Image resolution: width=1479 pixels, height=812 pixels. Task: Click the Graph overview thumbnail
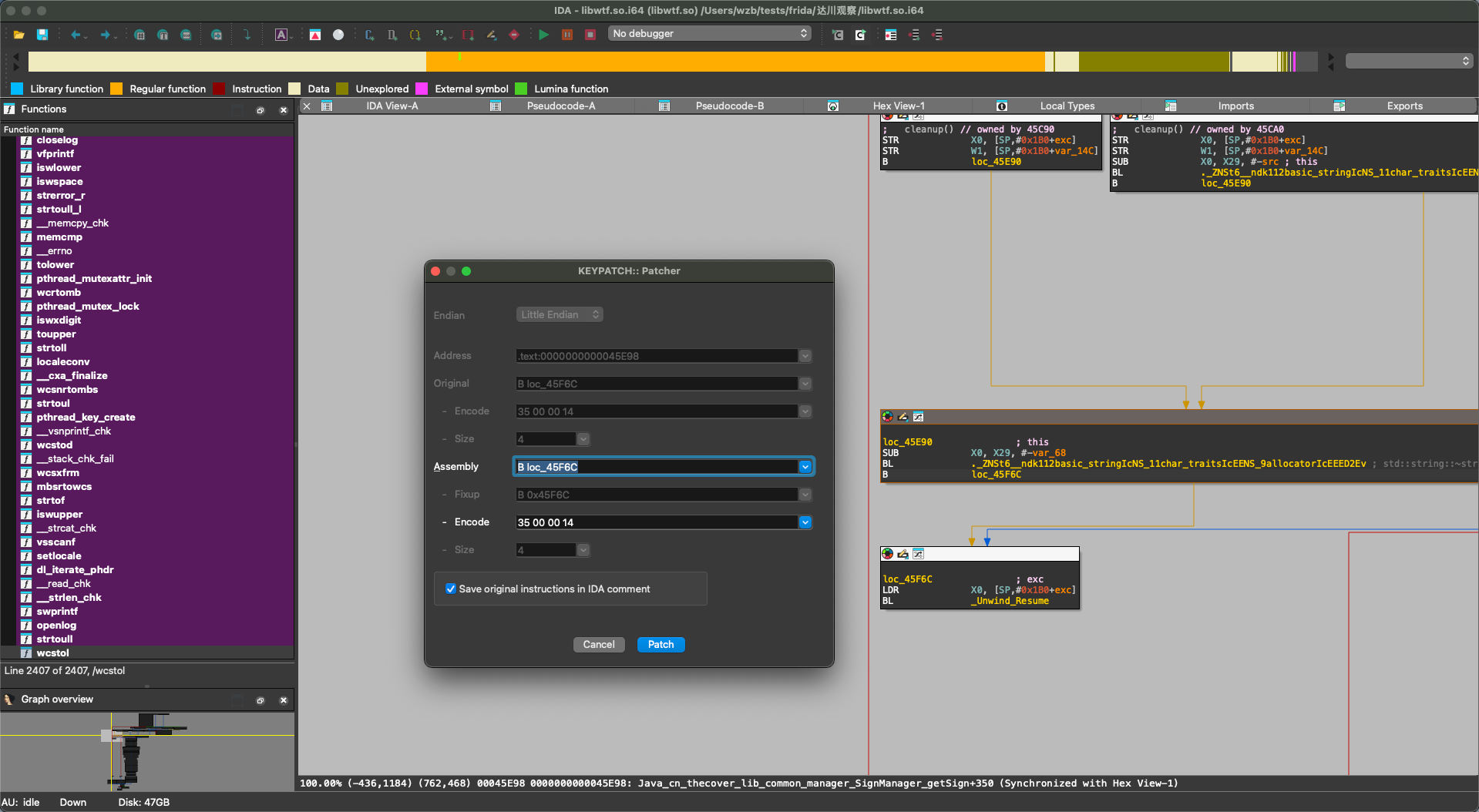tap(147, 752)
